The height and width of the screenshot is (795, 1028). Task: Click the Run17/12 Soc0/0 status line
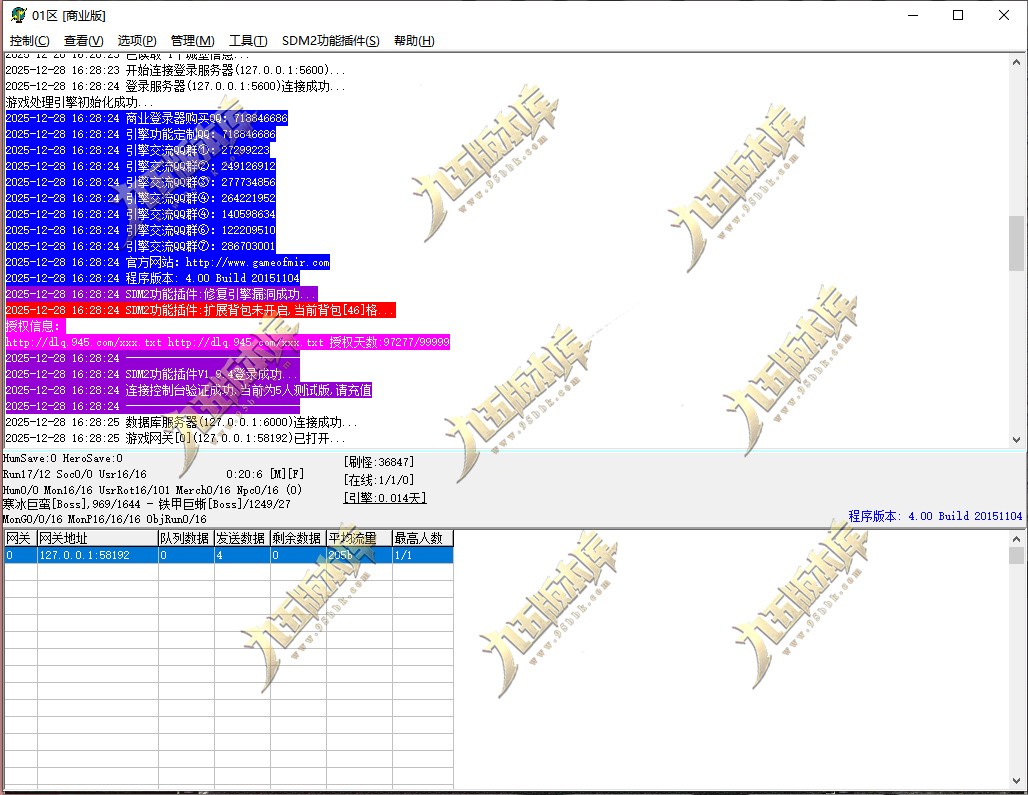tap(75, 474)
